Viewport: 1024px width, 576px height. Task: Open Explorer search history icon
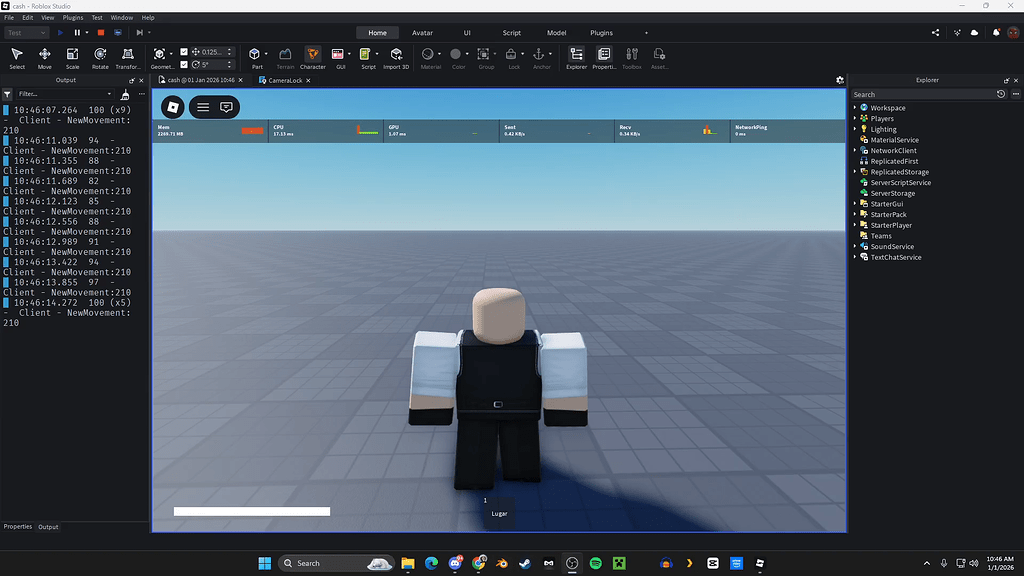coord(1000,94)
